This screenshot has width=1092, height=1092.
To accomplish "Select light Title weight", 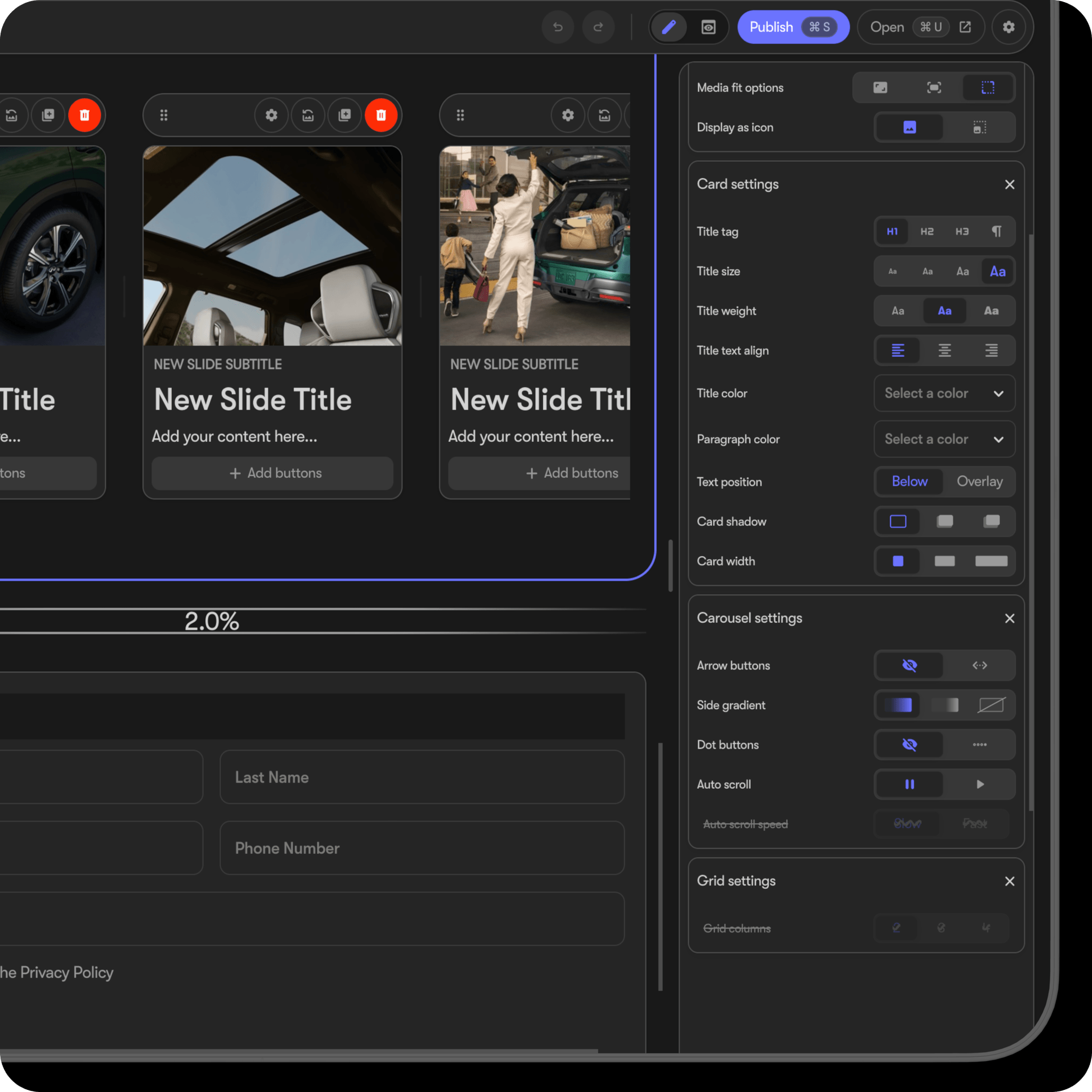I will tap(897, 311).
